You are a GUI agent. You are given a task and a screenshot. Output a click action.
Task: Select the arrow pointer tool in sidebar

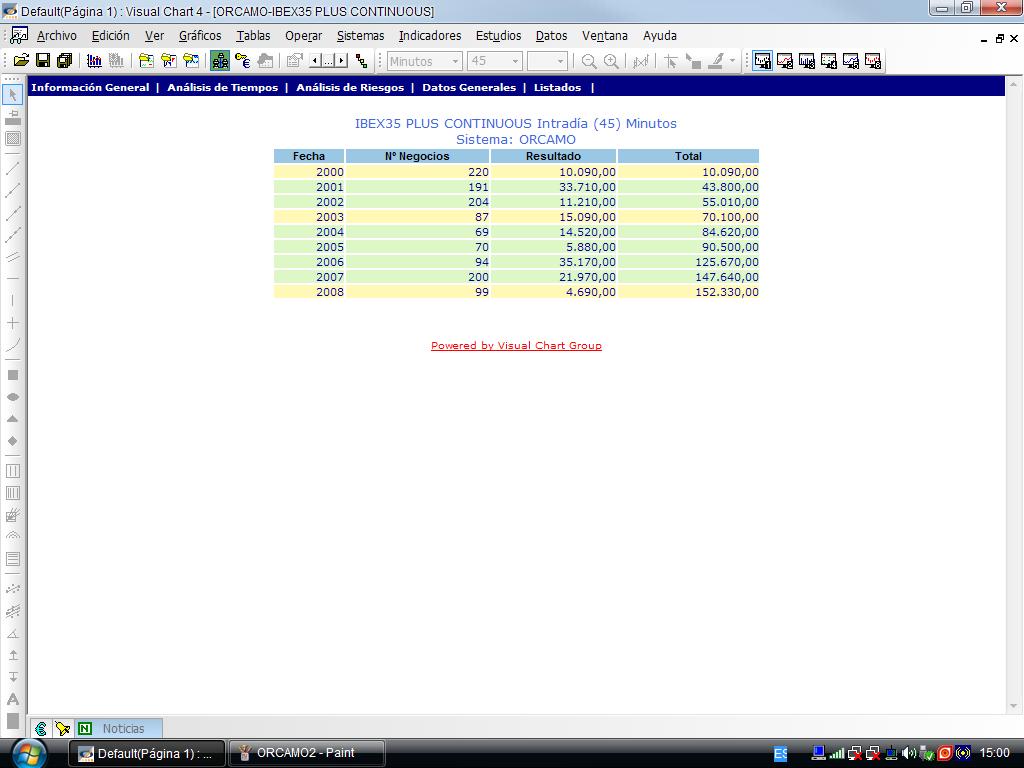click(x=13, y=94)
